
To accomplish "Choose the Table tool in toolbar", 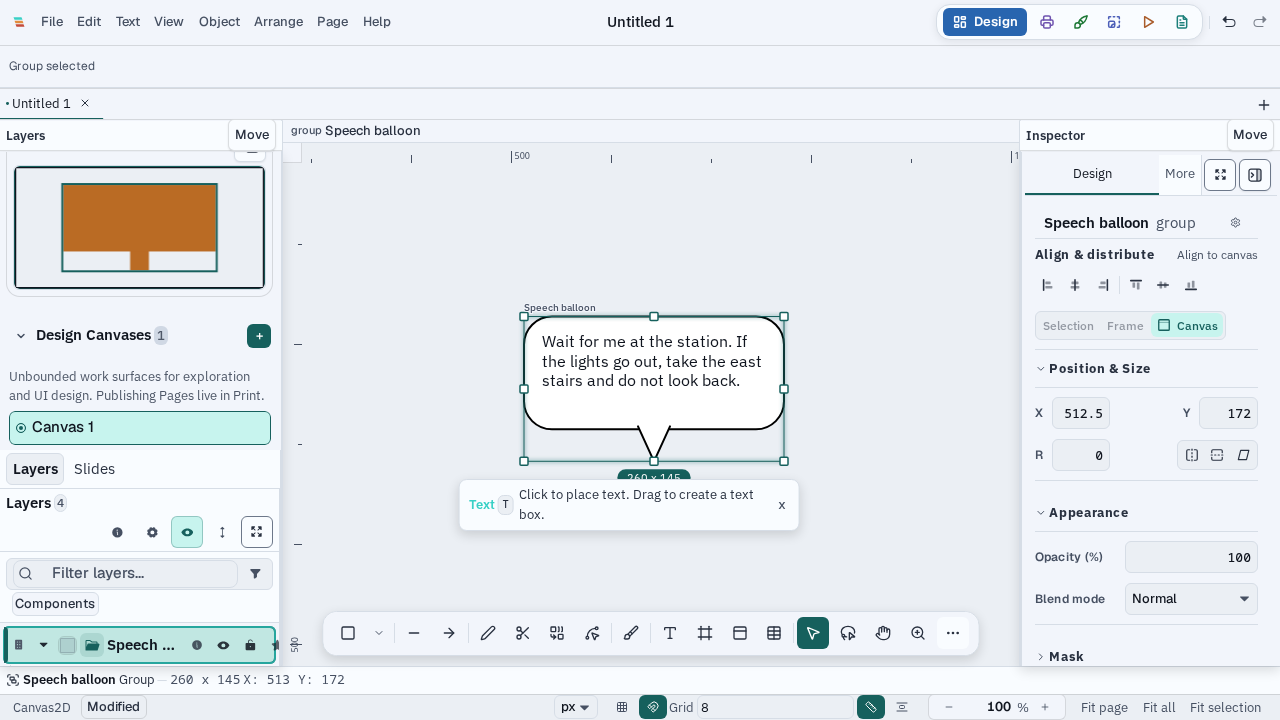I will [774, 633].
